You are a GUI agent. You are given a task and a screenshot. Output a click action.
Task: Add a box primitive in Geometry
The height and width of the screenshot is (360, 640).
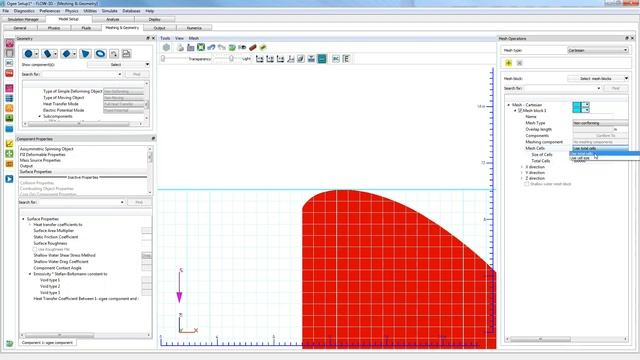tap(66, 53)
